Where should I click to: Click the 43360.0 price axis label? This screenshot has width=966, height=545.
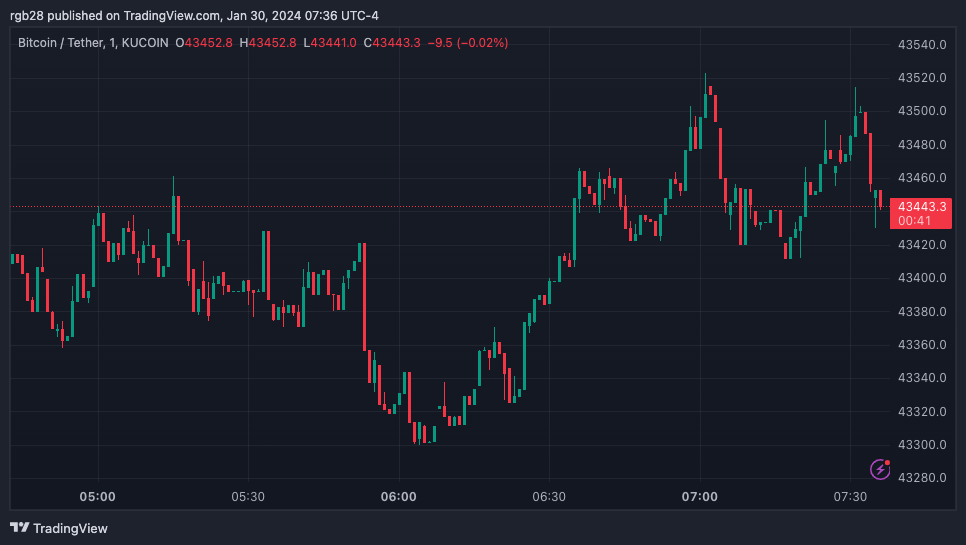pos(922,345)
